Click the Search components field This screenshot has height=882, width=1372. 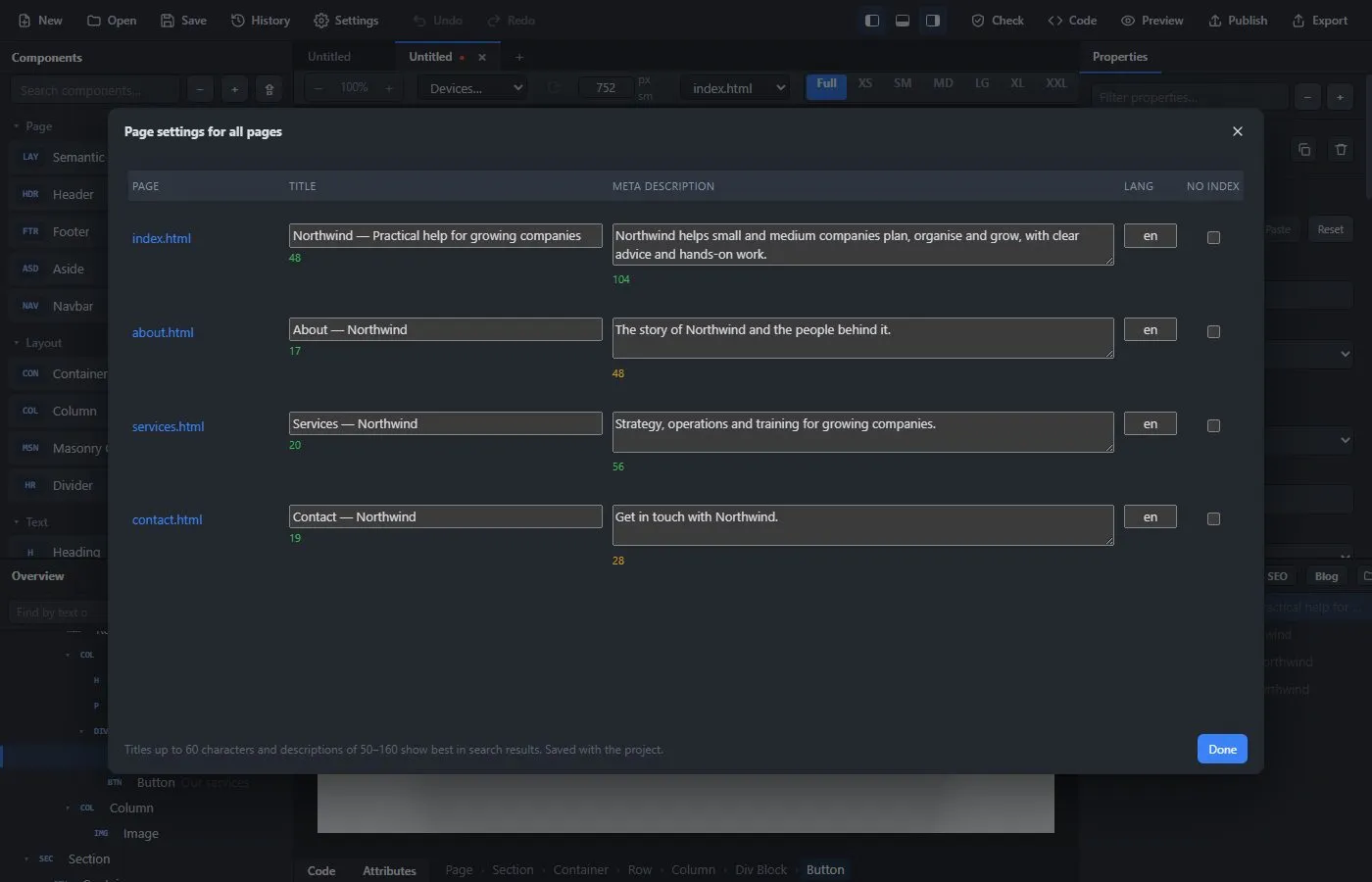pos(95,90)
